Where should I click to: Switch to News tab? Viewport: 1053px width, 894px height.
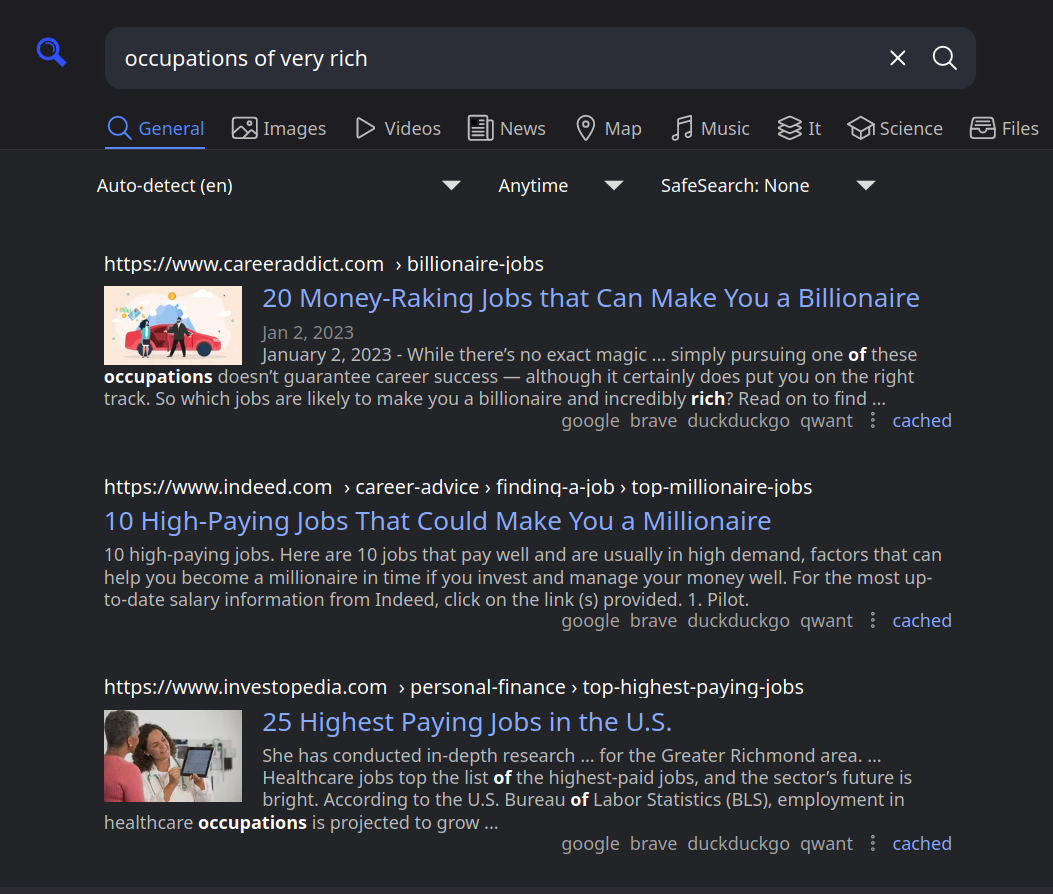pyautogui.click(x=507, y=128)
